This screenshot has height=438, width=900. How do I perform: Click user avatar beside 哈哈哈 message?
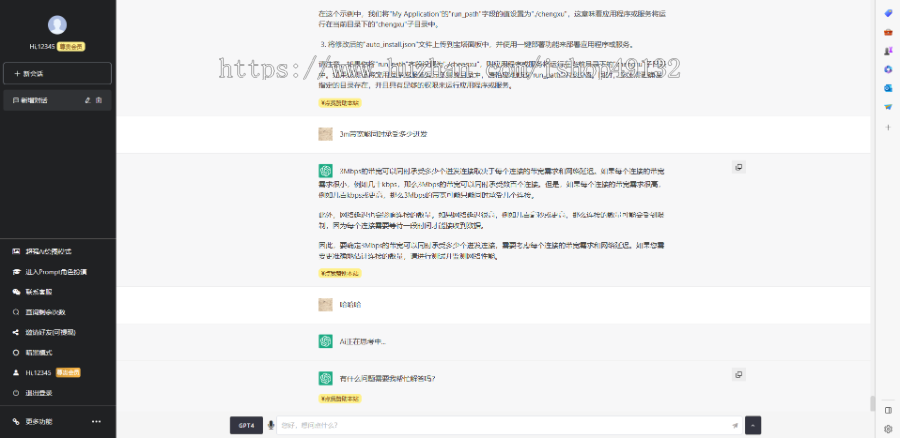point(325,304)
